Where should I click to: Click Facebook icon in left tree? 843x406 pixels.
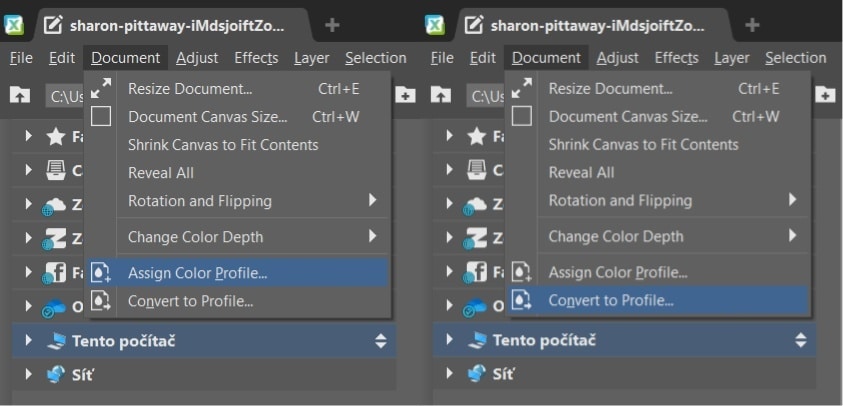click(x=55, y=273)
